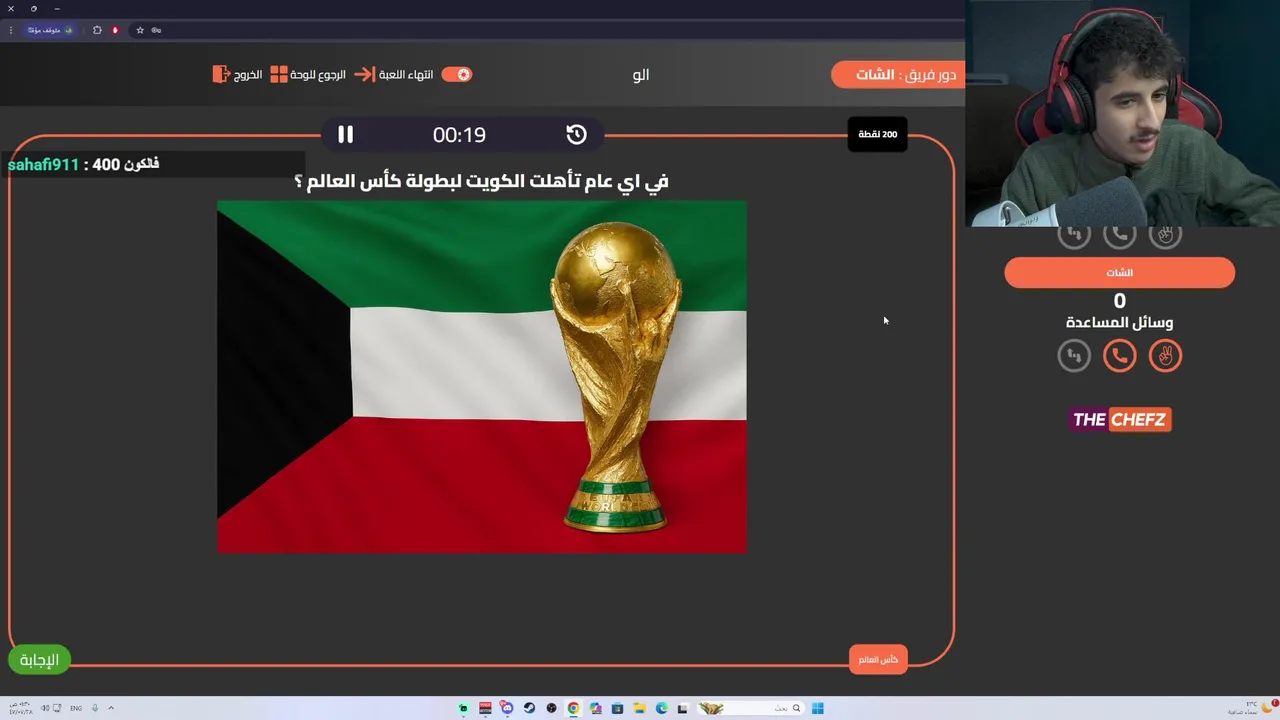1280x720 pixels.
Task: Bookmark the page with the star icon
Action: pyautogui.click(x=140, y=30)
